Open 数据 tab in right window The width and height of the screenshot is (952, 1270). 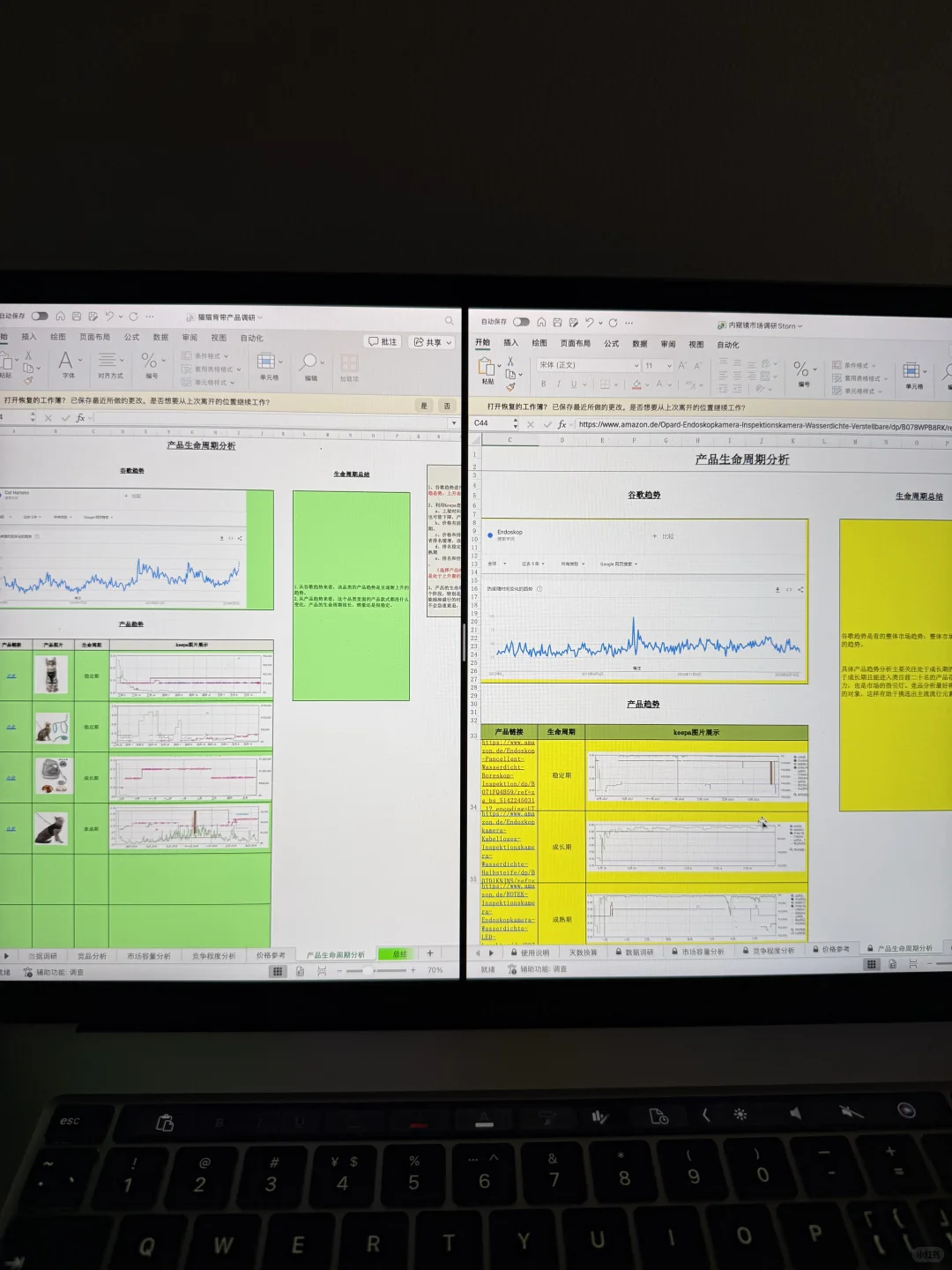(640, 344)
